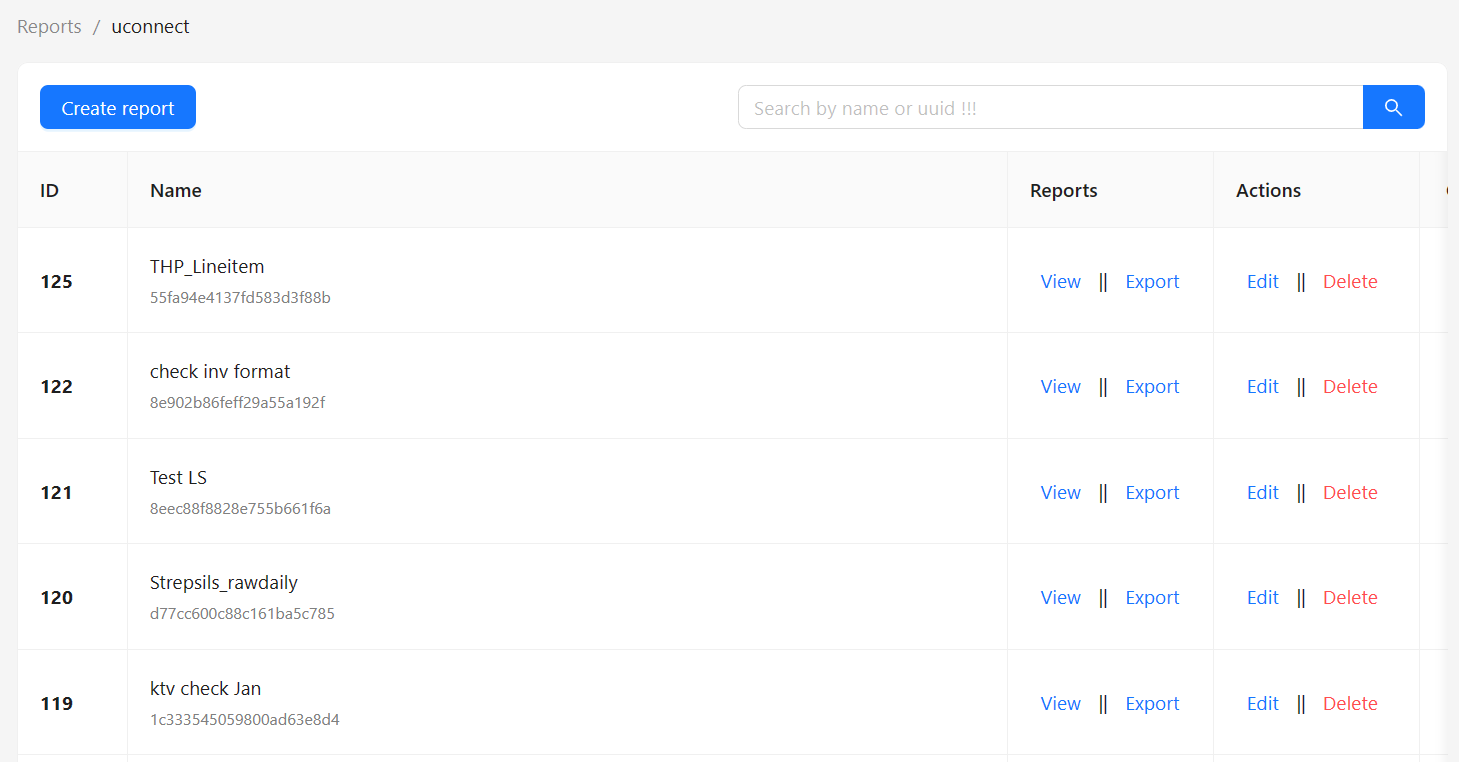
Task: View the Strepsils_rawdaily report
Action: tap(1060, 597)
